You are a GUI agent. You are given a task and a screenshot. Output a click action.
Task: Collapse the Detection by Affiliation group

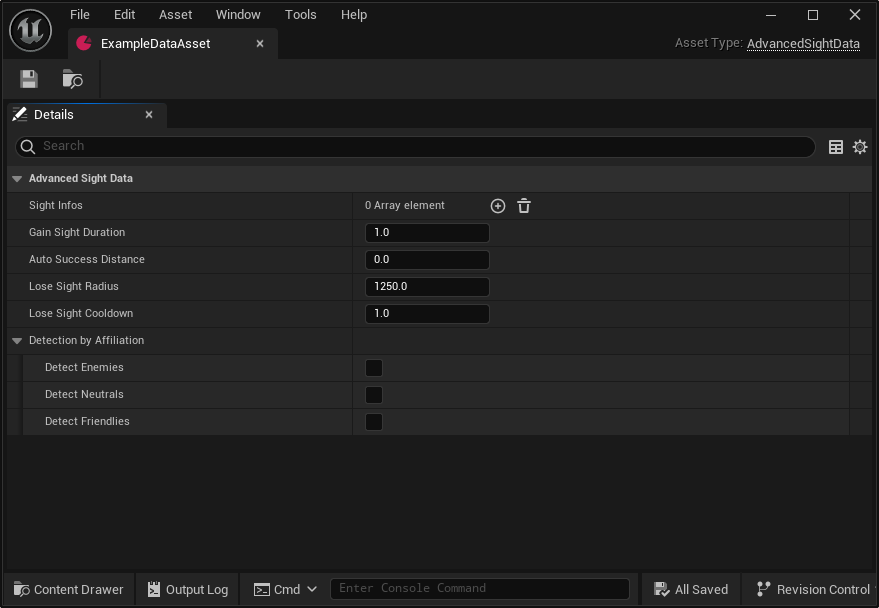(x=17, y=341)
